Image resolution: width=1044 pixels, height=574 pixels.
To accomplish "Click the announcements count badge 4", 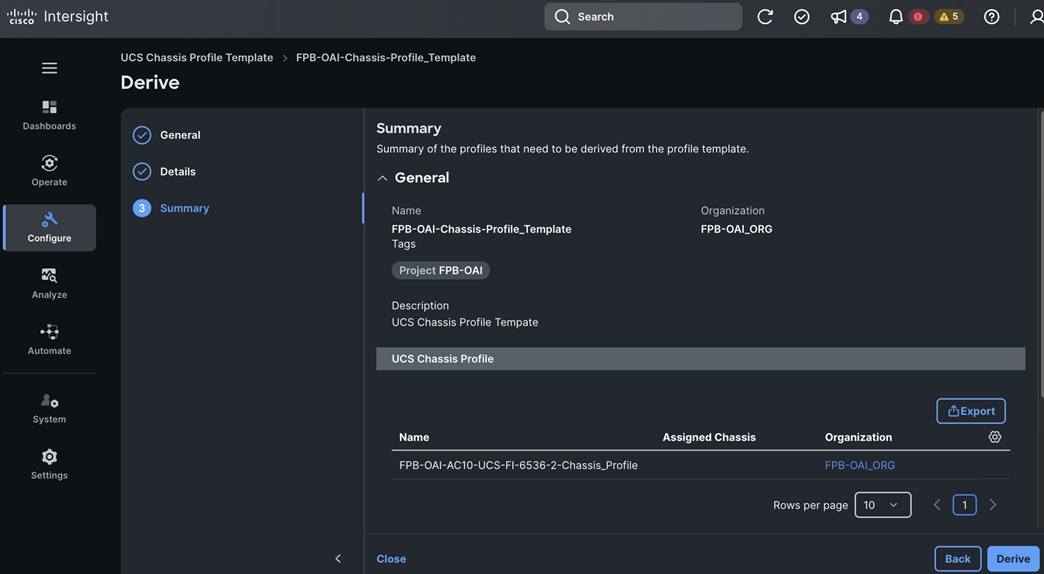I will [x=860, y=17].
